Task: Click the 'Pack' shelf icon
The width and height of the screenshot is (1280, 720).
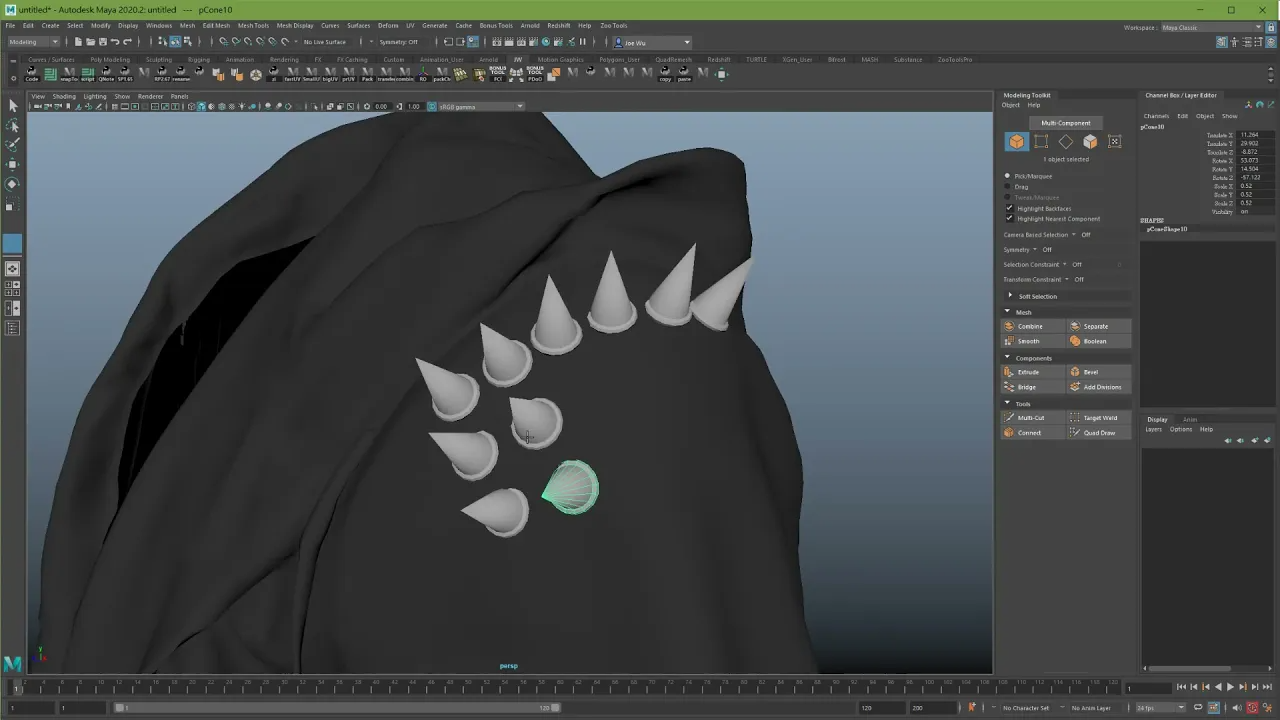Action: click(x=368, y=74)
